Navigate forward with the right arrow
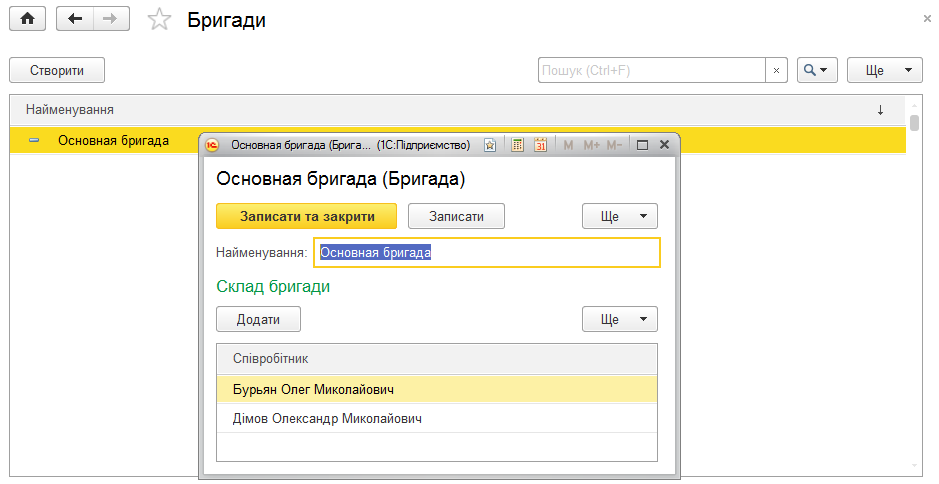939x484 pixels. coord(111,19)
